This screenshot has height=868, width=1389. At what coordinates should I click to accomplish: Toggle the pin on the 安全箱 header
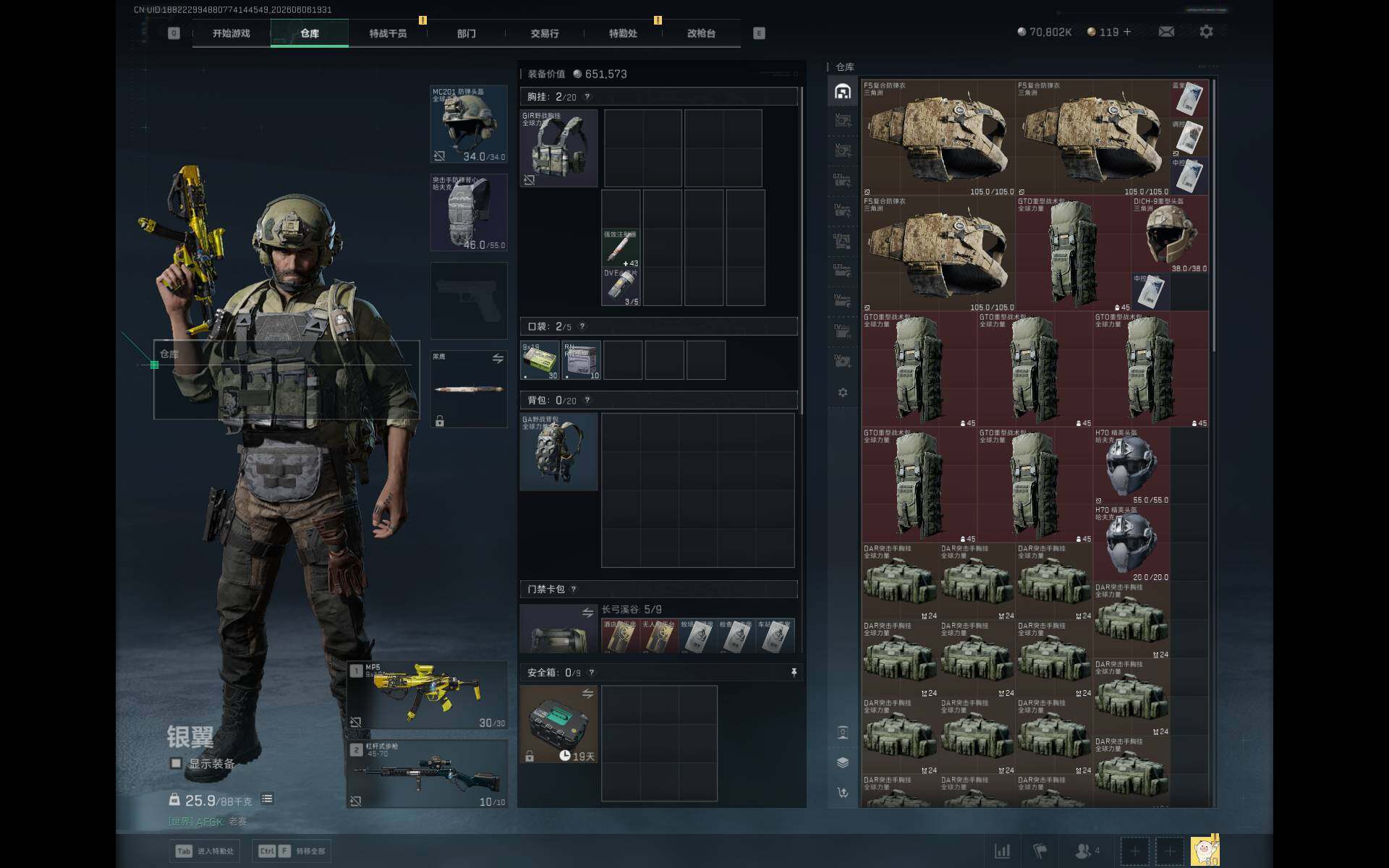pyautogui.click(x=794, y=673)
